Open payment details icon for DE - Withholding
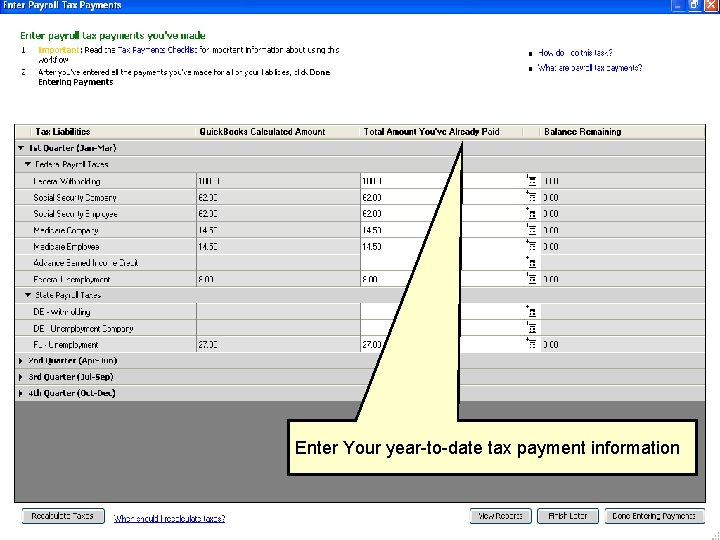Image resolution: width=720 pixels, height=540 pixels. (531, 312)
